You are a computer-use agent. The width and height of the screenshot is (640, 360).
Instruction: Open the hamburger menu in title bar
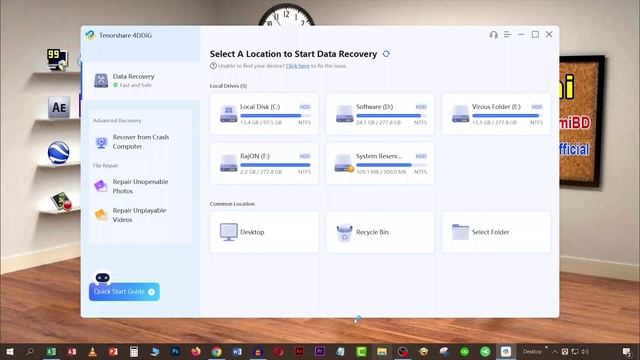(x=507, y=35)
